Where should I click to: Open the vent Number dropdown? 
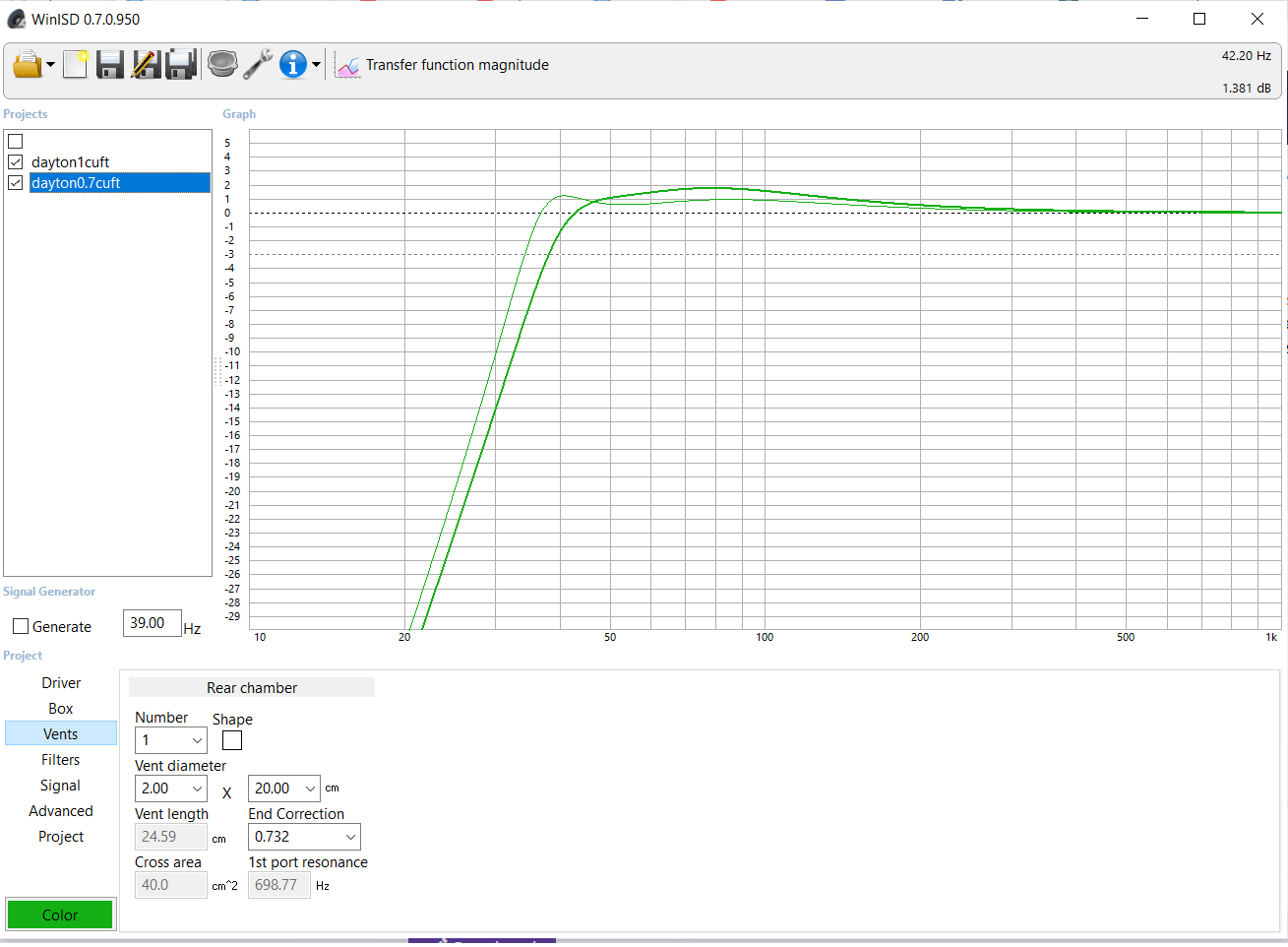pos(170,740)
